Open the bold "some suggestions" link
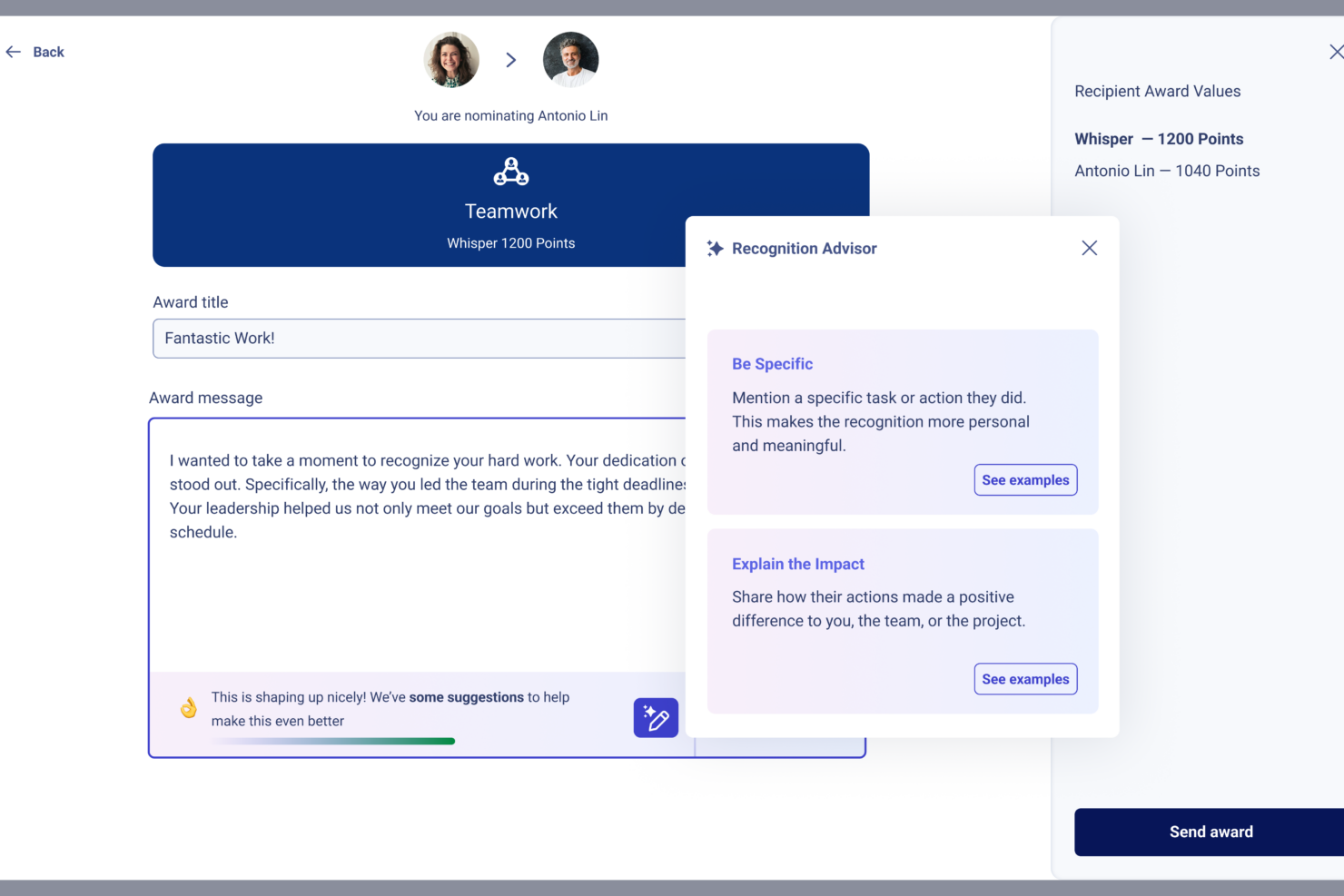This screenshot has height=896, width=1344. pyautogui.click(x=466, y=697)
